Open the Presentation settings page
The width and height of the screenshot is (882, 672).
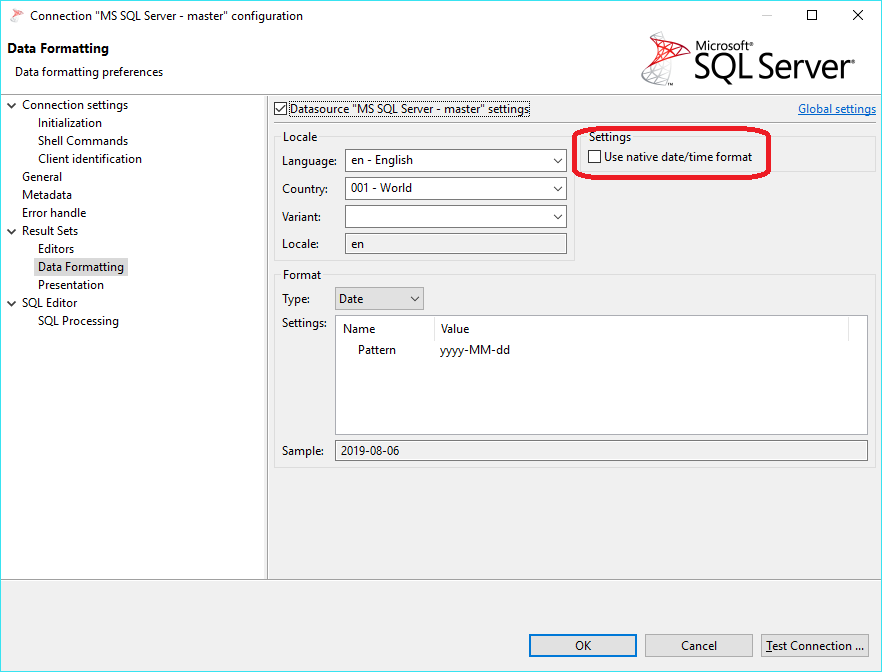click(70, 284)
